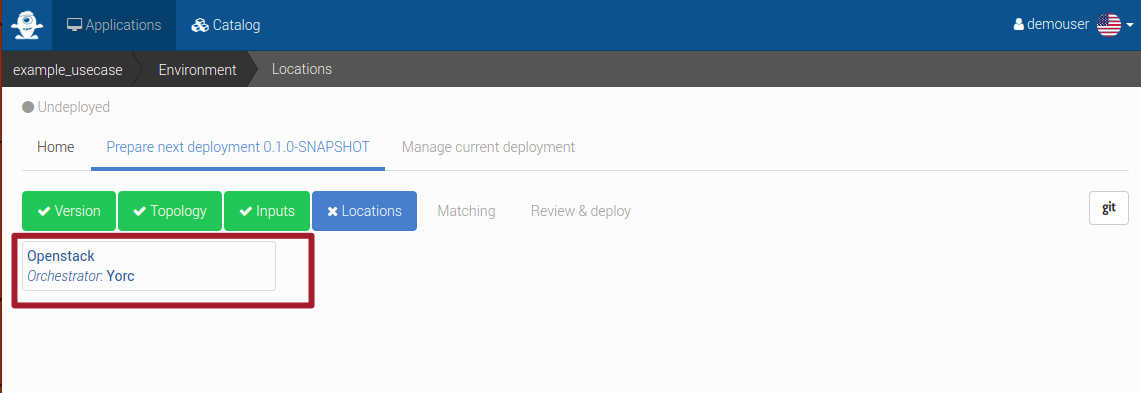Click the US flag language icon
The image size is (1141, 393).
coord(1108,25)
